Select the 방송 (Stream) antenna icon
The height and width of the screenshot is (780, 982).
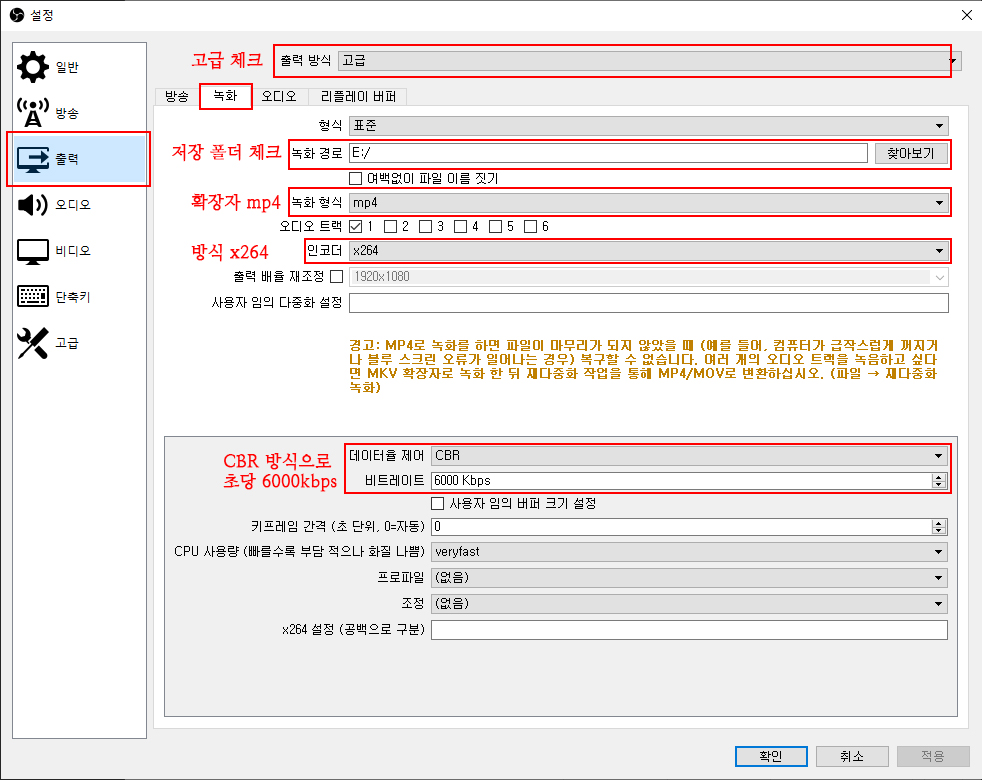[33, 113]
